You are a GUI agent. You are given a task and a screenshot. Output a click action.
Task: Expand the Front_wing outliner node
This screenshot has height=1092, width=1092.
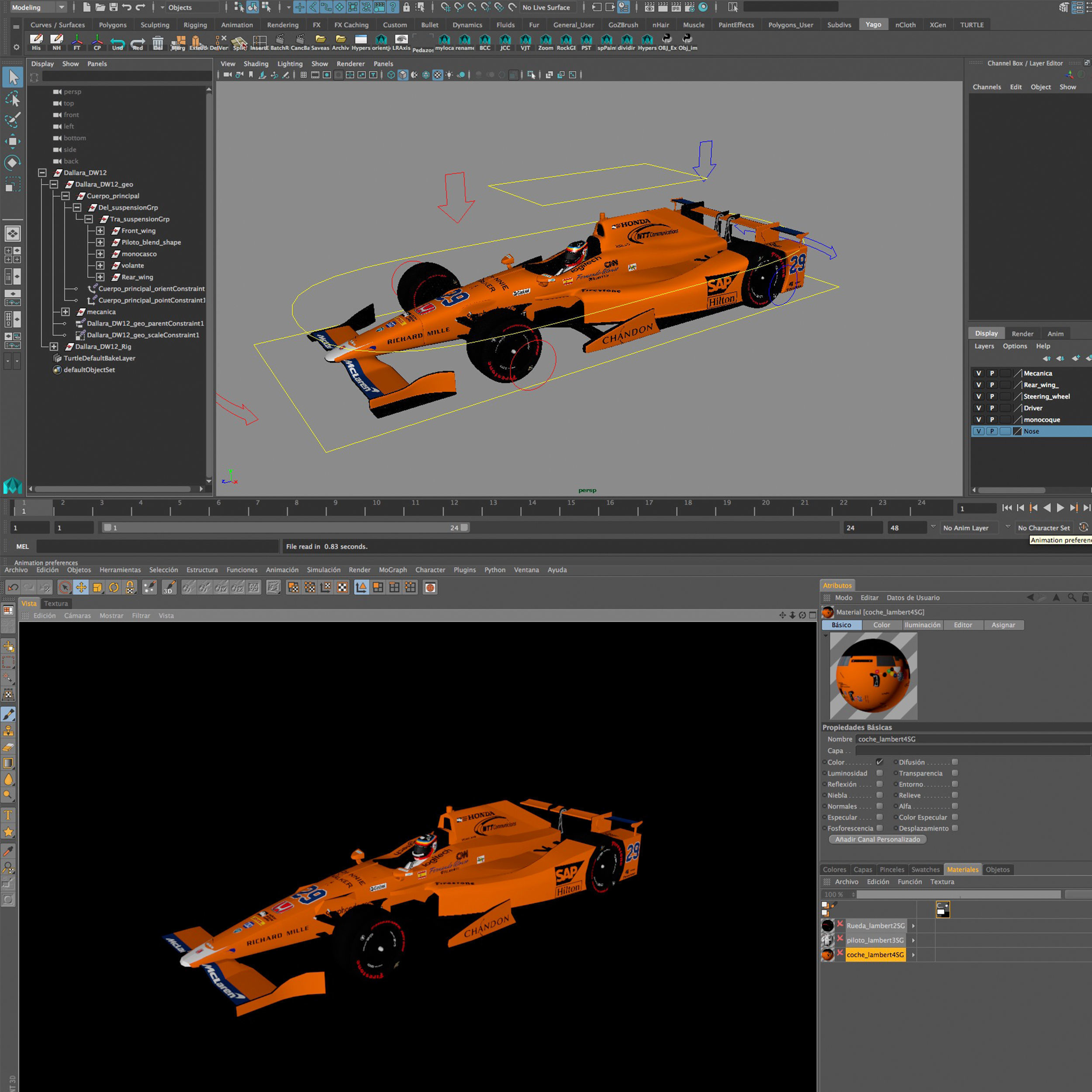100,231
